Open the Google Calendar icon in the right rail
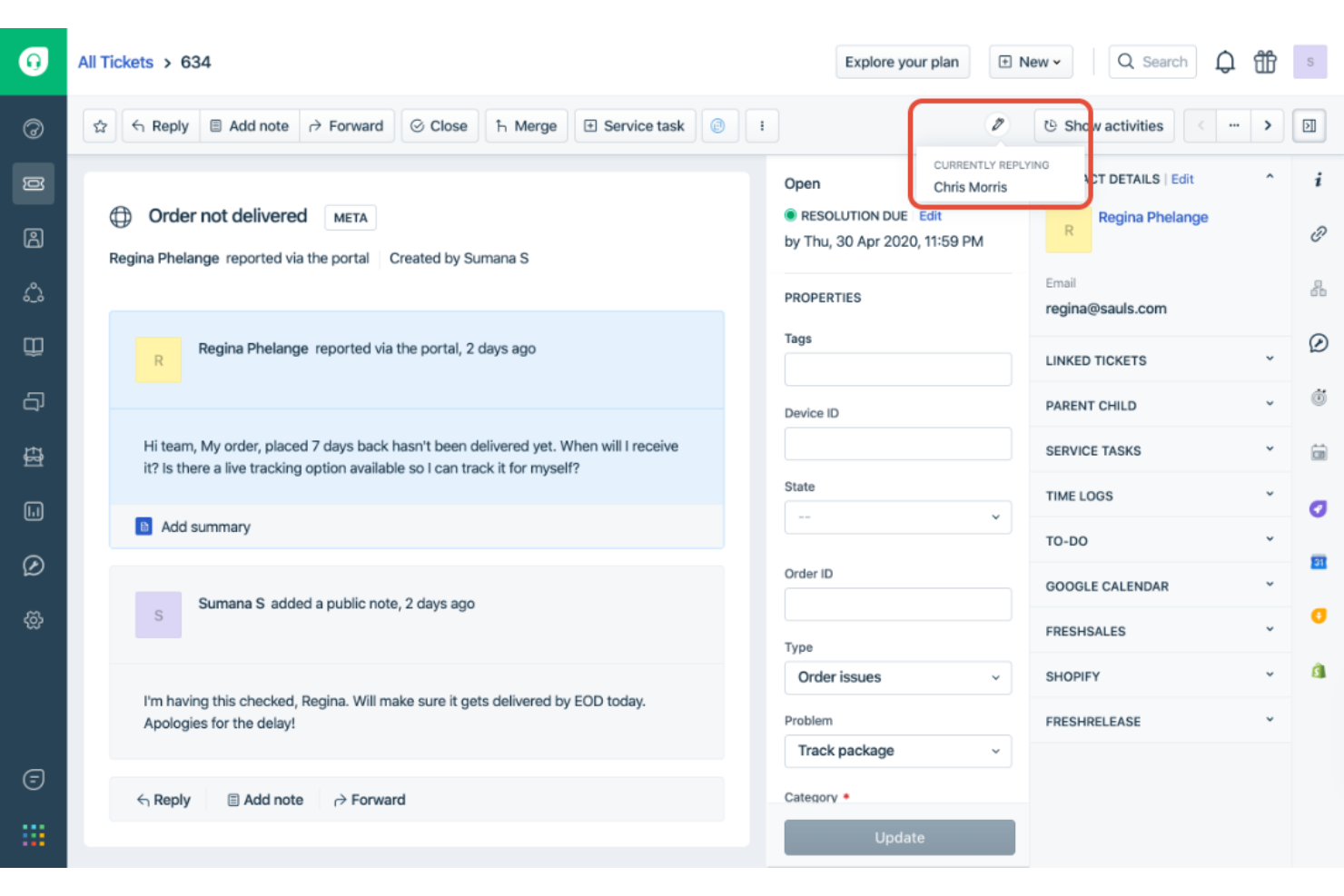The image size is (1344, 896). pyautogui.click(x=1319, y=563)
